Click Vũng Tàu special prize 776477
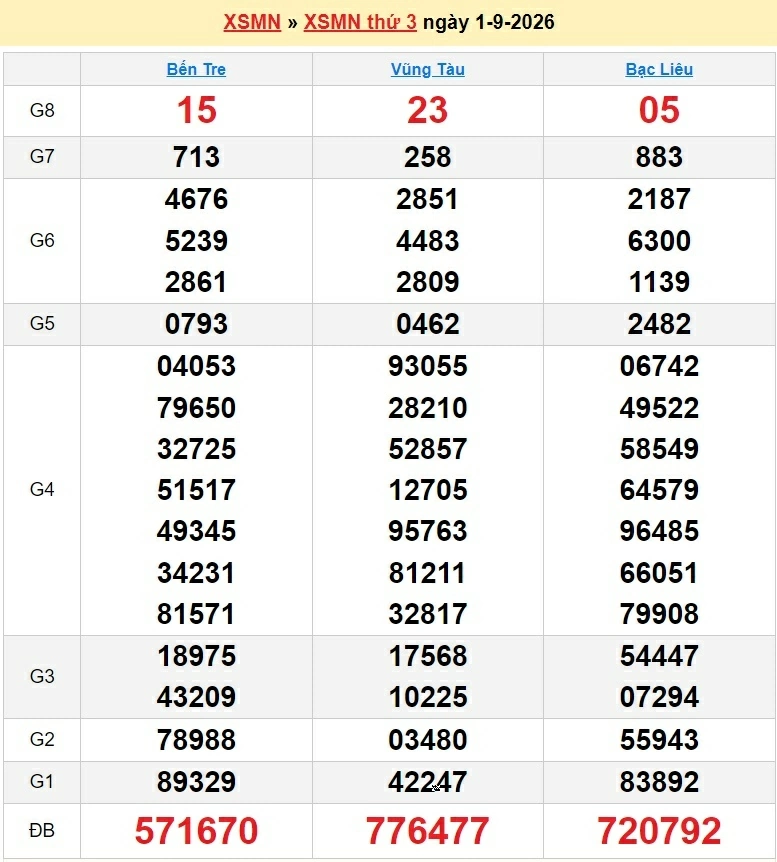777x862 pixels. pyautogui.click(x=428, y=830)
